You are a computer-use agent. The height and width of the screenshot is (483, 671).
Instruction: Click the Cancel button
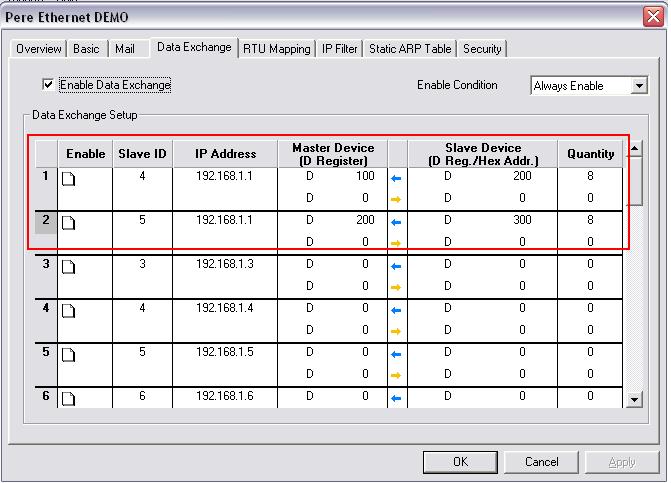[541, 462]
